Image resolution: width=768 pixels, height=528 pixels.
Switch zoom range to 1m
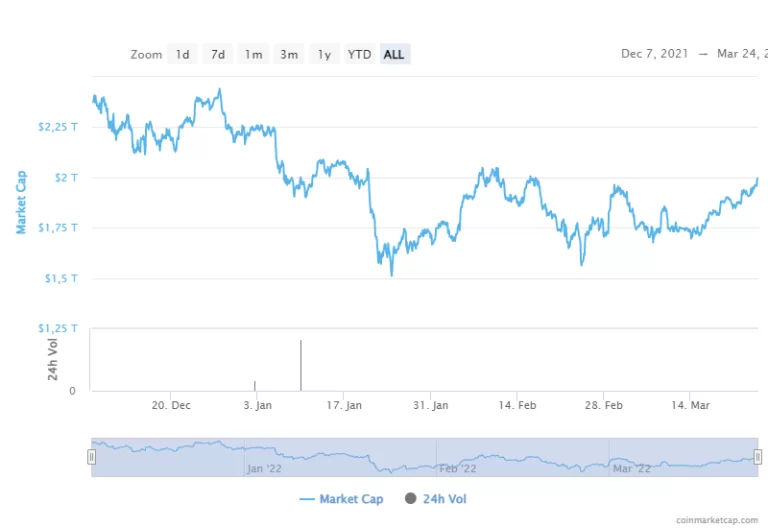(253, 54)
